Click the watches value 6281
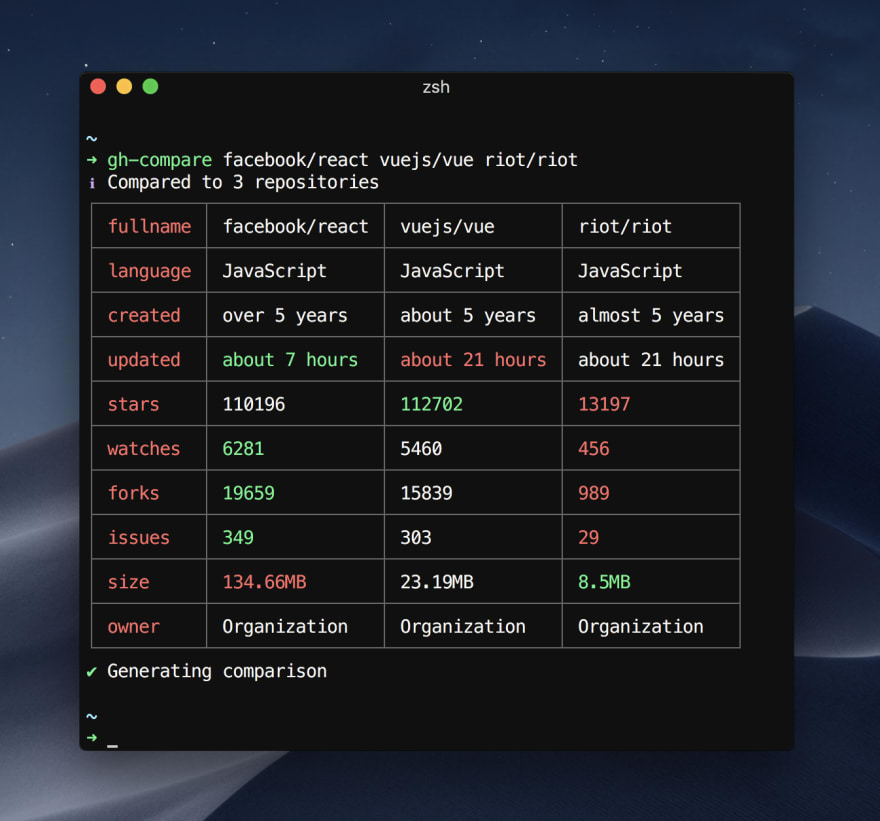 coord(243,448)
